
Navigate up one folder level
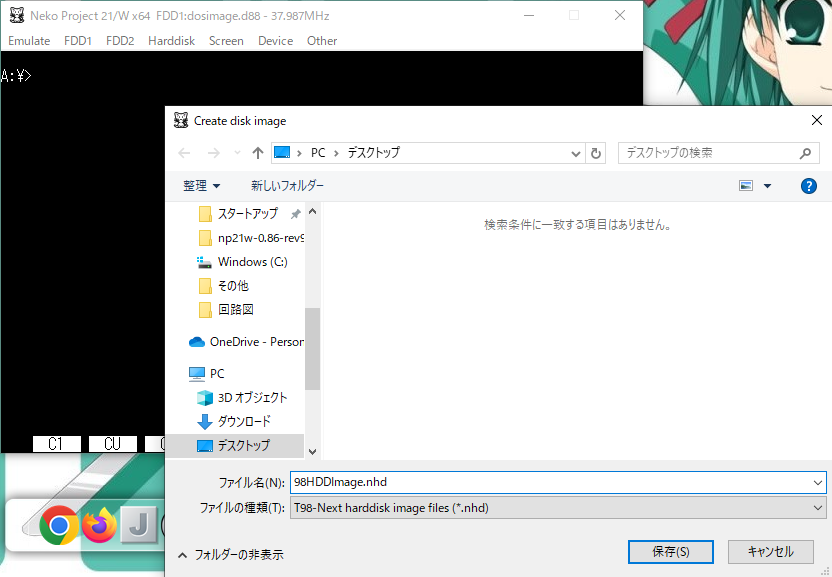coord(258,153)
